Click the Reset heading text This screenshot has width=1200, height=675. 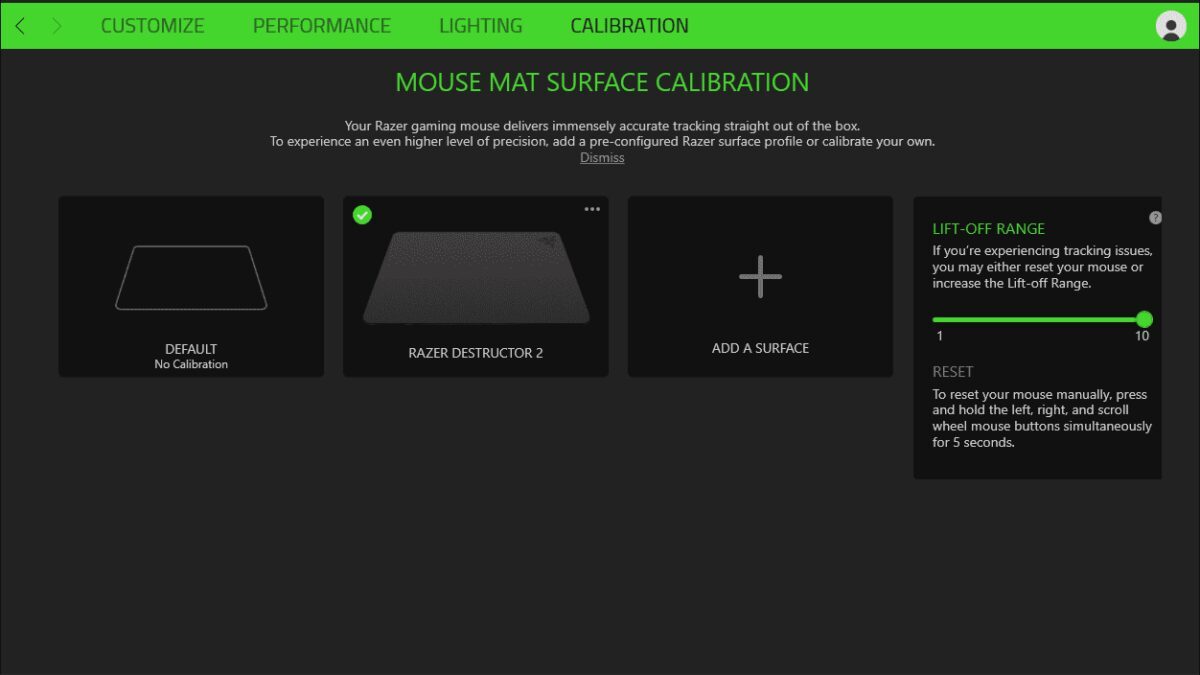953,372
